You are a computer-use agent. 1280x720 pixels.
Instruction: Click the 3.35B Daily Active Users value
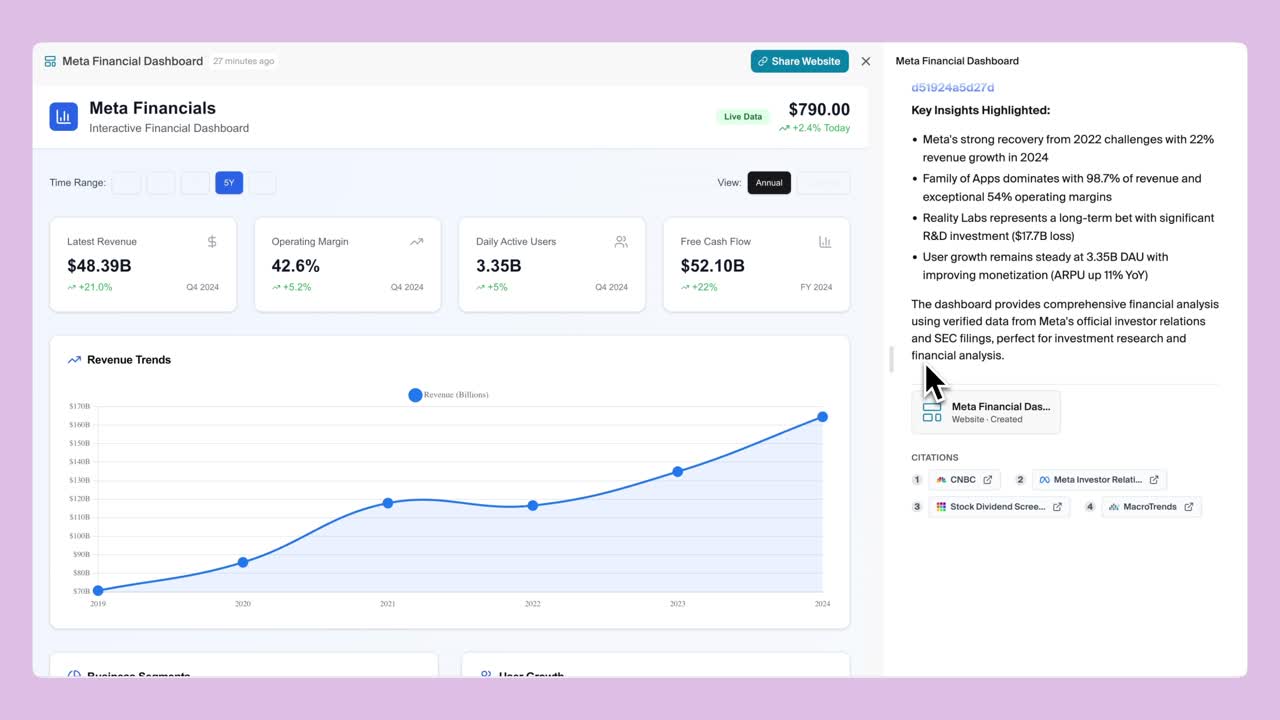point(498,266)
